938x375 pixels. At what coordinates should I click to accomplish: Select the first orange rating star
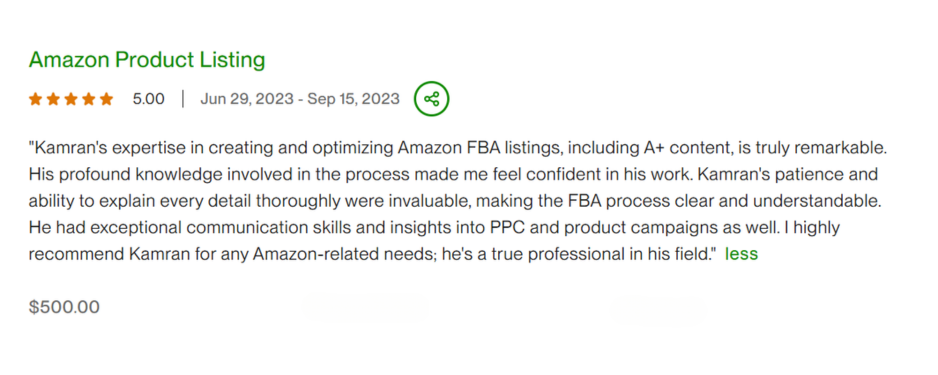[35, 99]
